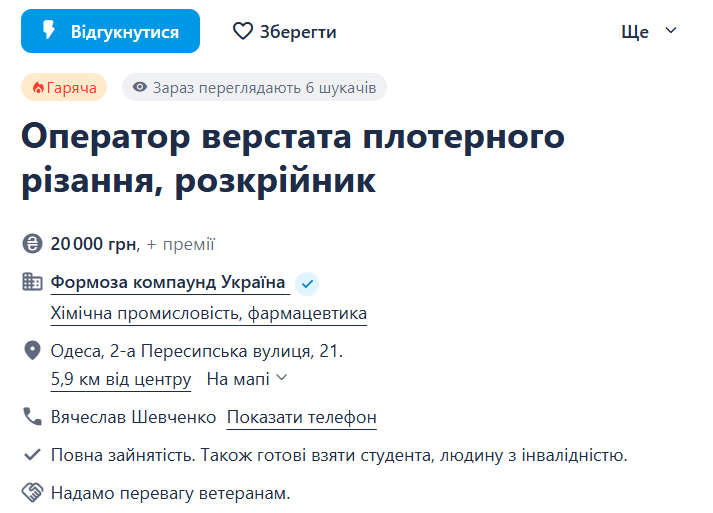Click the phone handset icon
The height and width of the screenshot is (513, 713).
tap(32, 417)
